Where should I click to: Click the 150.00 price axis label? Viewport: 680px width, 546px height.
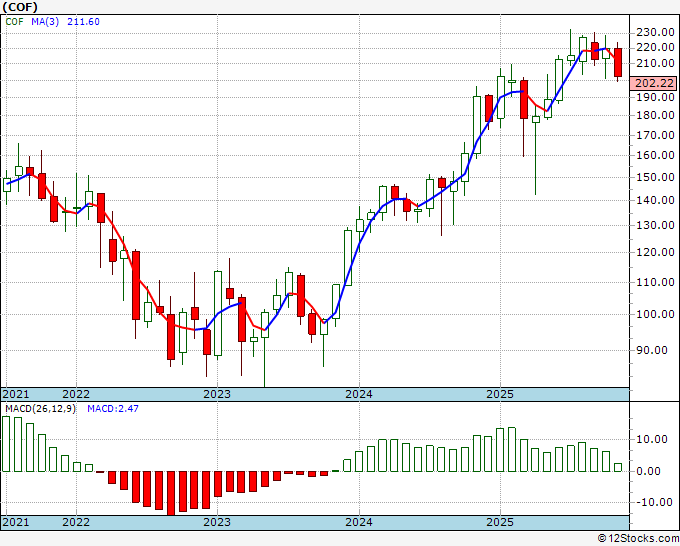655,177
